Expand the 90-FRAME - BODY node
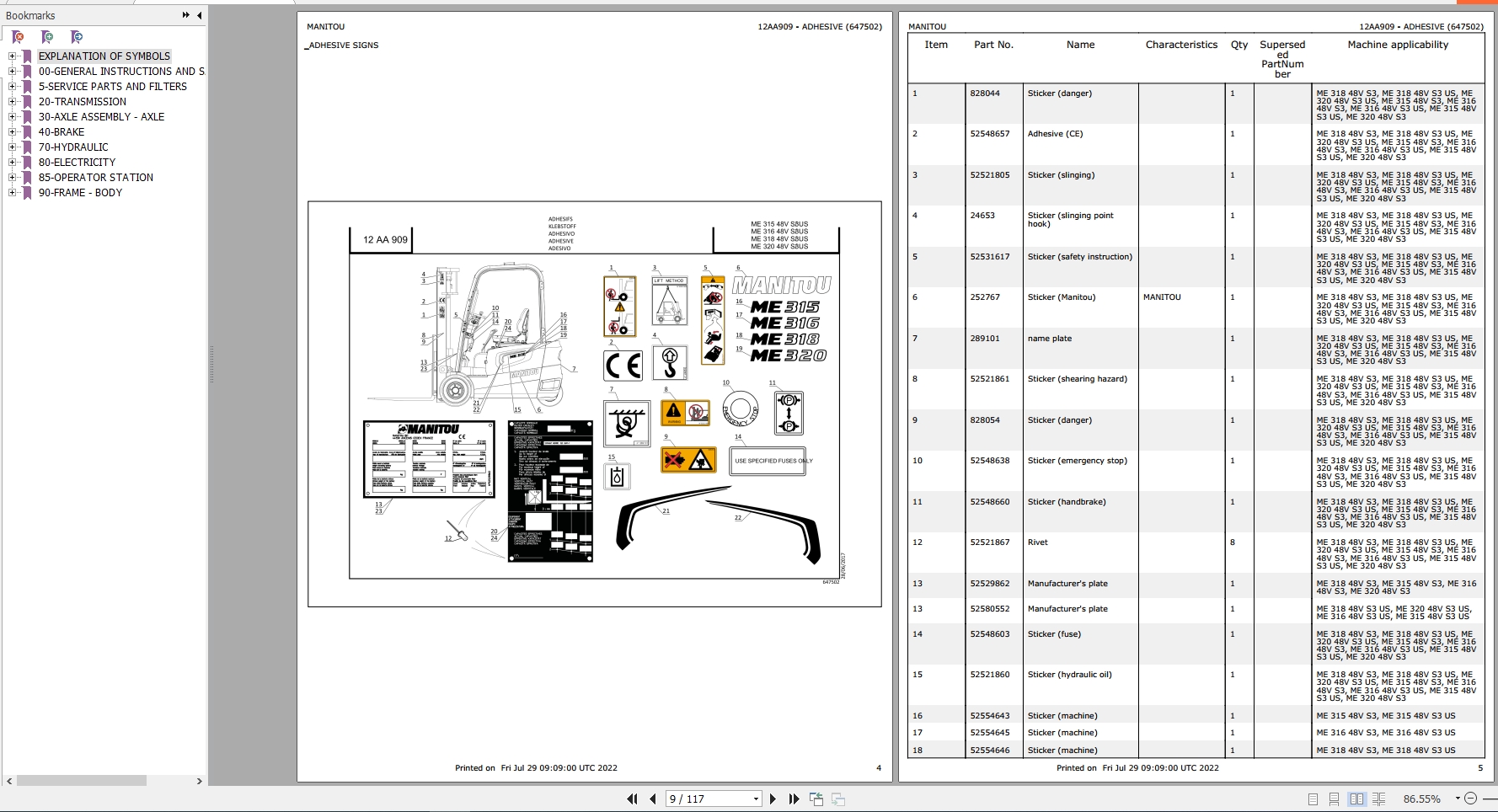 pyautogui.click(x=12, y=193)
